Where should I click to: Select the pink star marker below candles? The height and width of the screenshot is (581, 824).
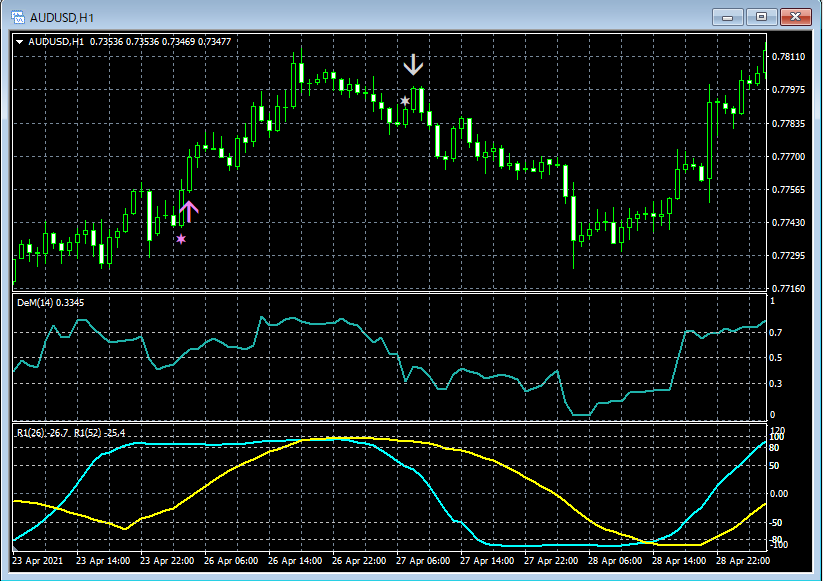pos(181,239)
